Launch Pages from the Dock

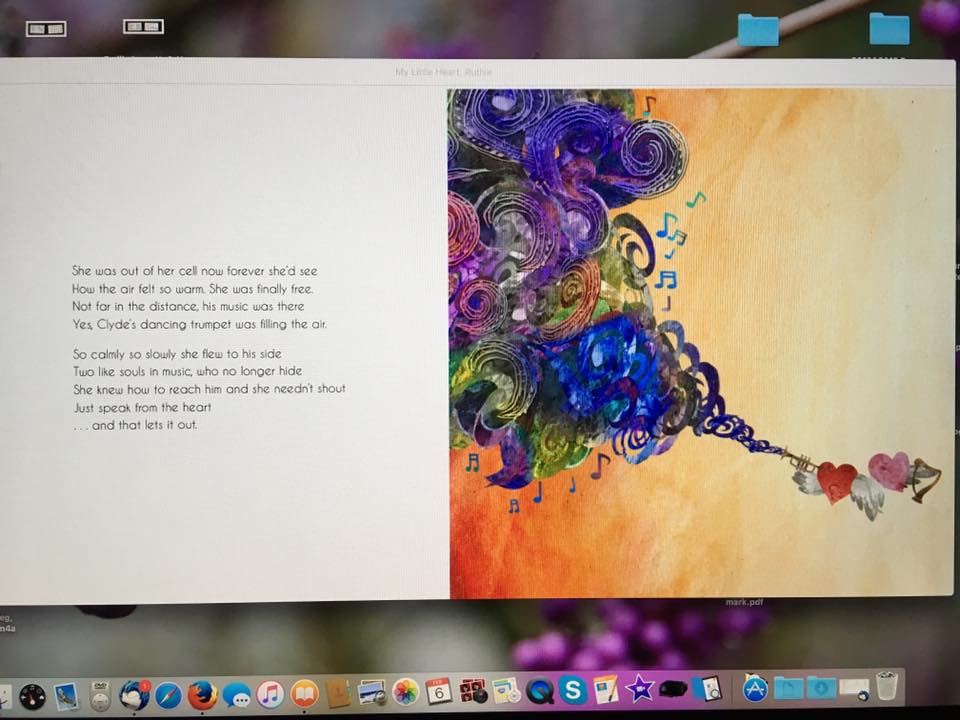pyautogui.click(x=606, y=689)
